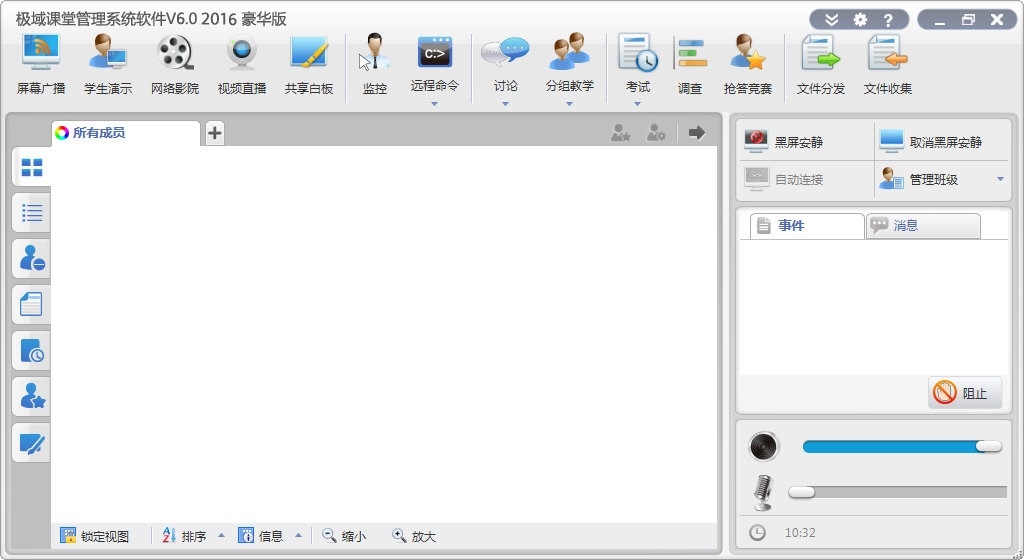Switch to thumbnail grid view
1024x560 pixels.
point(31,167)
